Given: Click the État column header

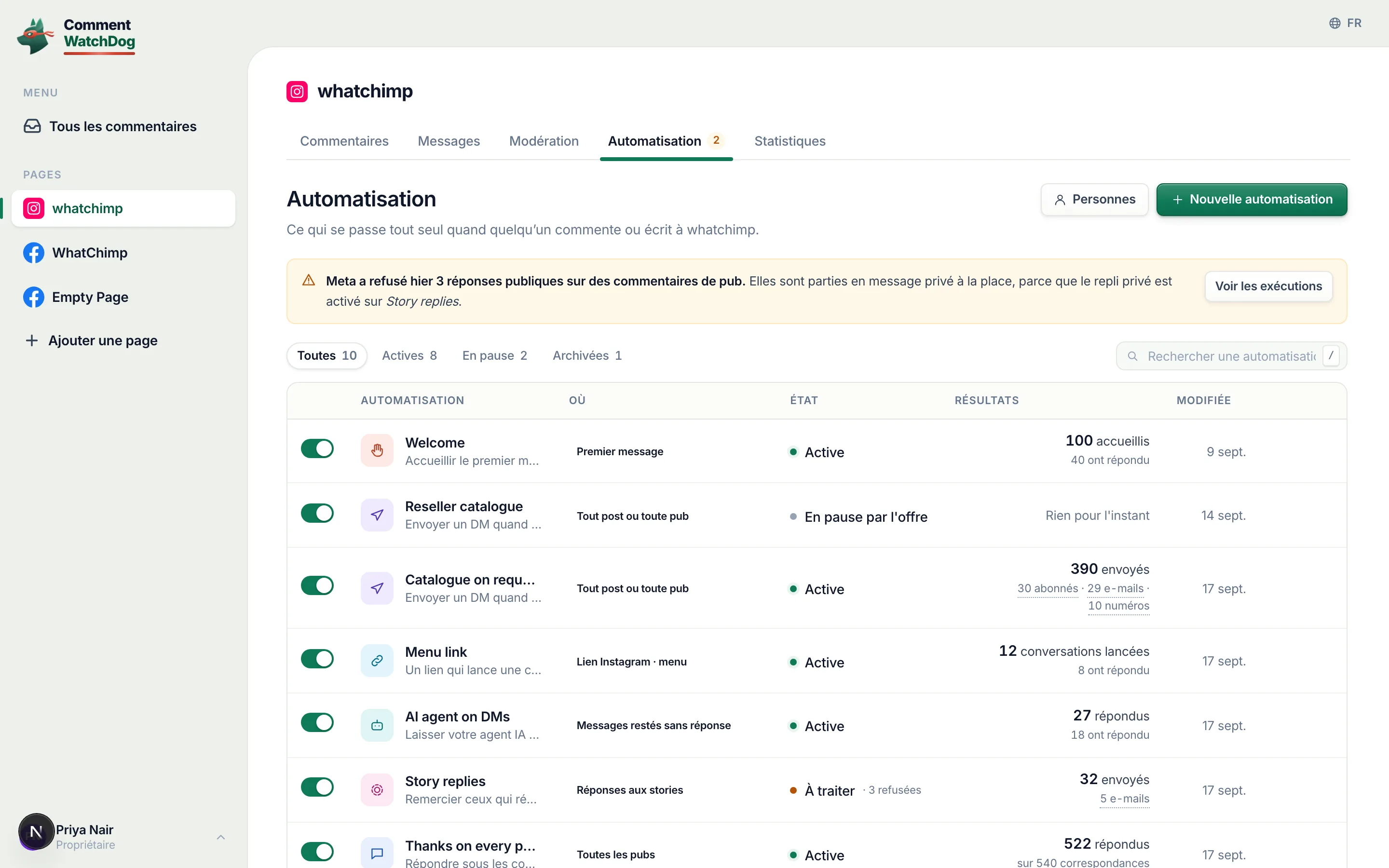Looking at the screenshot, I should [x=803, y=400].
